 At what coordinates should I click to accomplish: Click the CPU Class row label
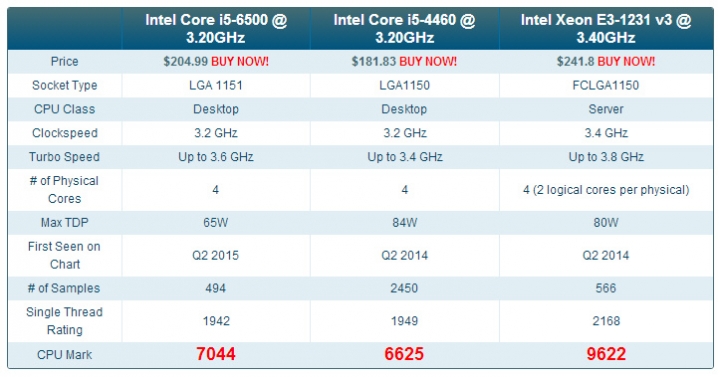64,109
